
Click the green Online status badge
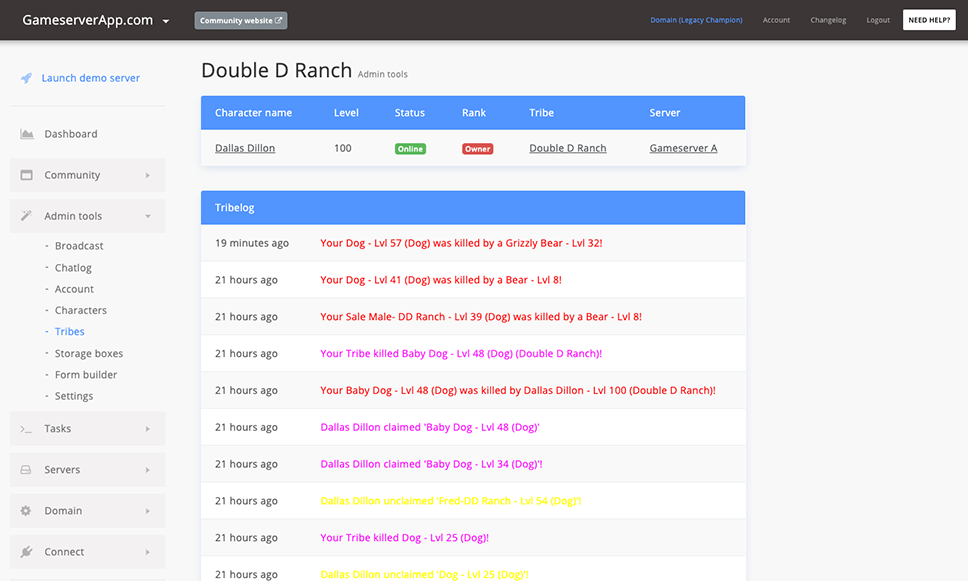[x=410, y=149]
